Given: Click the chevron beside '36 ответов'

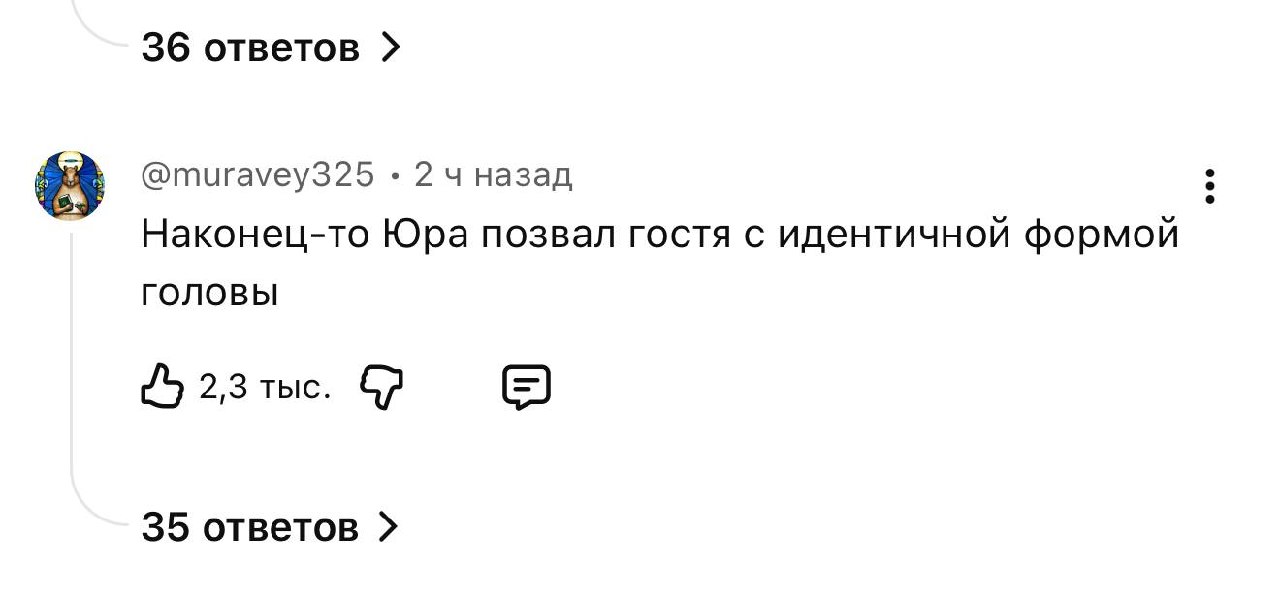Looking at the screenshot, I should [x=391, y=46].
